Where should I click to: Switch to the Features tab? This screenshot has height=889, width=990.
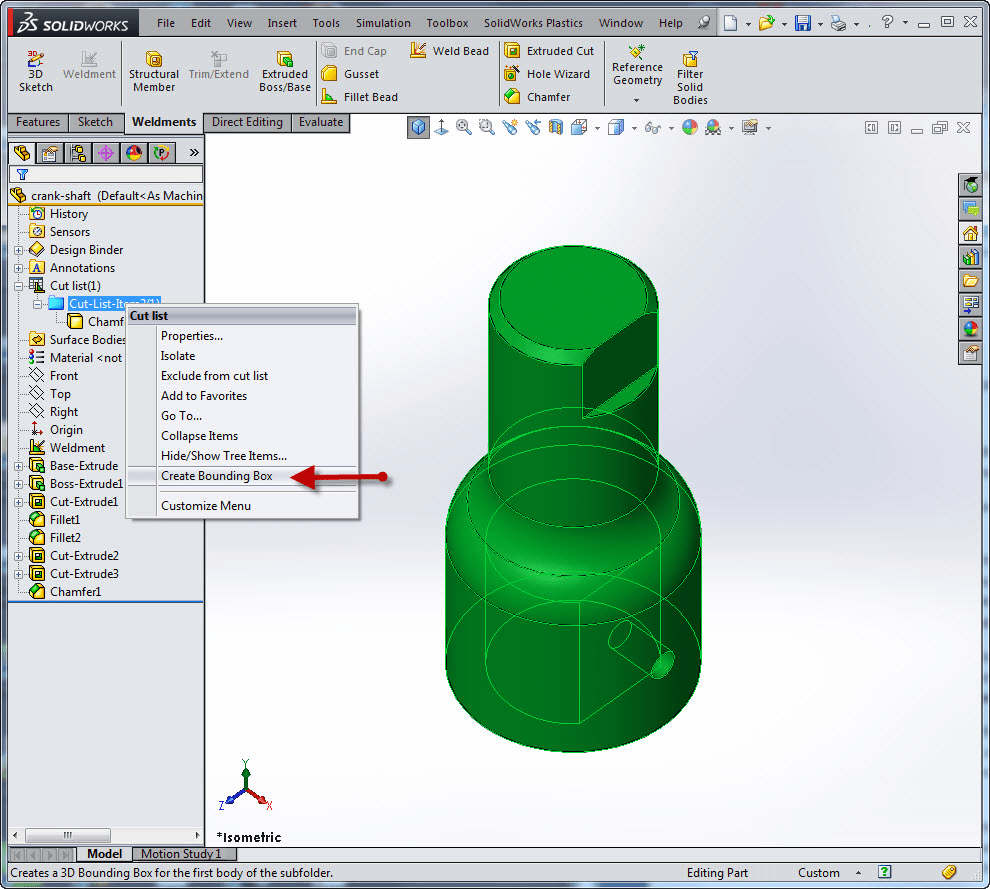tap(38, 122)
